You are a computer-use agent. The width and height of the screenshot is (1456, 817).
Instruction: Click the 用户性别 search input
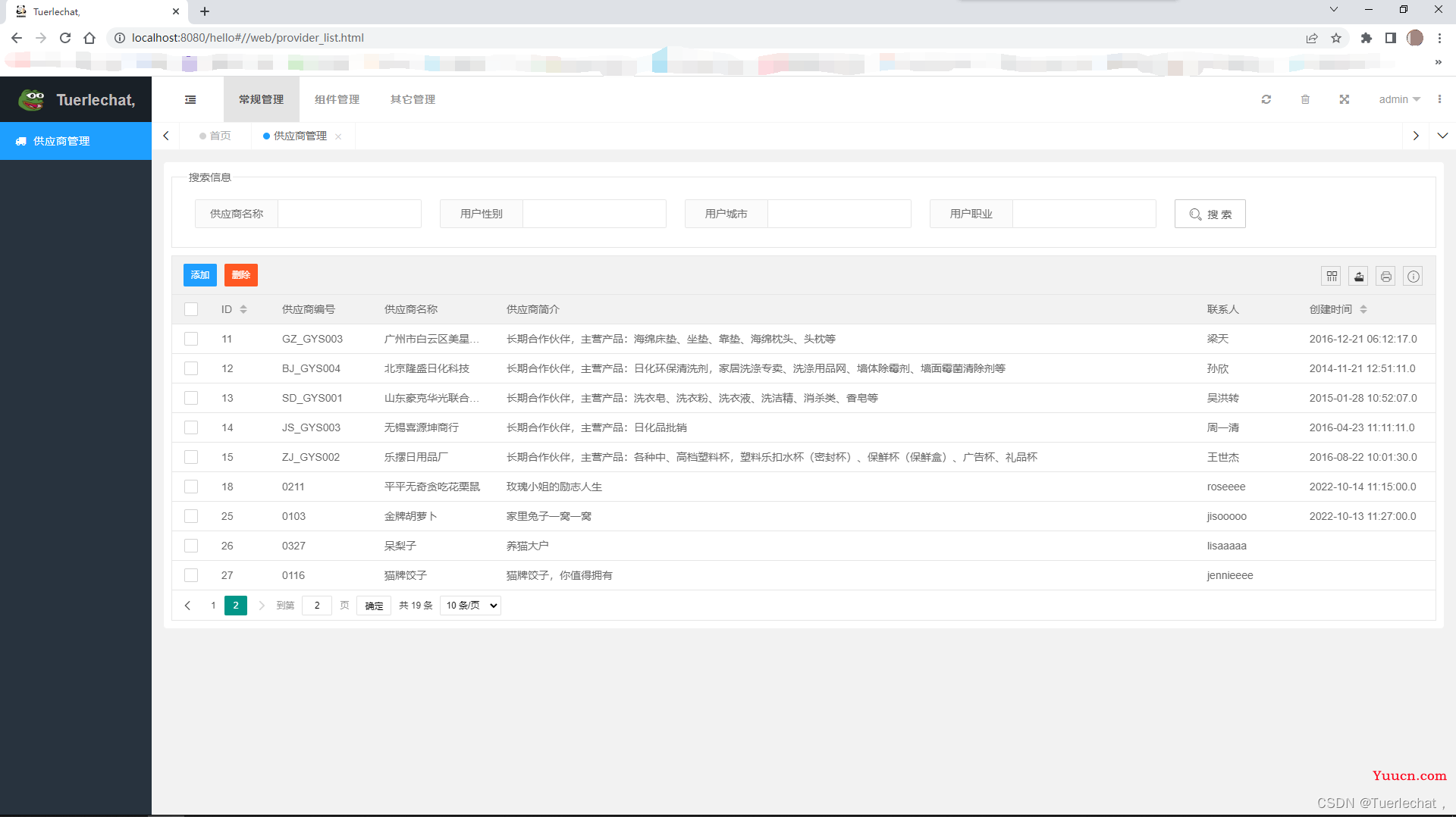[595, 214]
